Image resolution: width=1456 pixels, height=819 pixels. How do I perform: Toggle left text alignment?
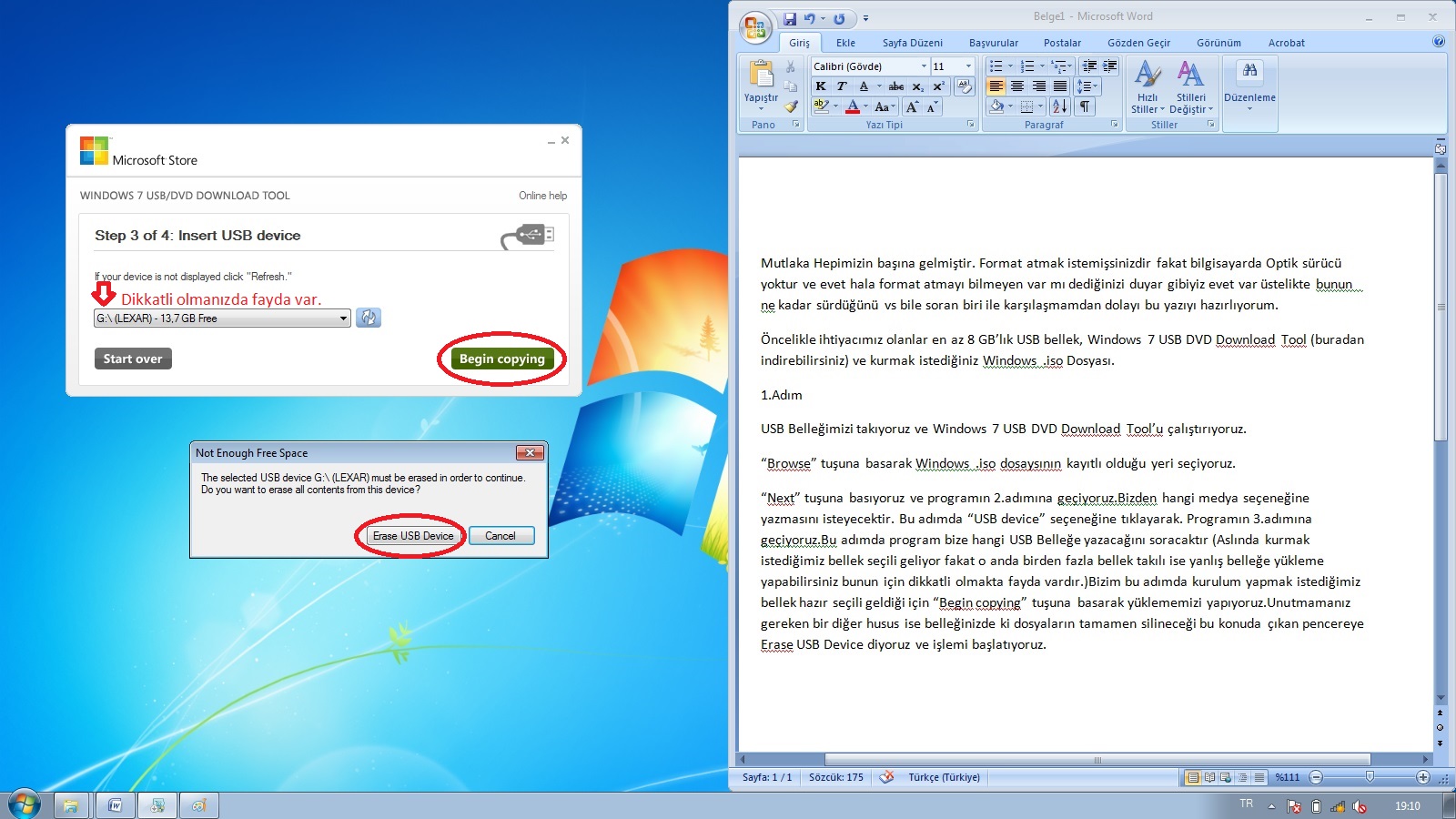(996, 86)
